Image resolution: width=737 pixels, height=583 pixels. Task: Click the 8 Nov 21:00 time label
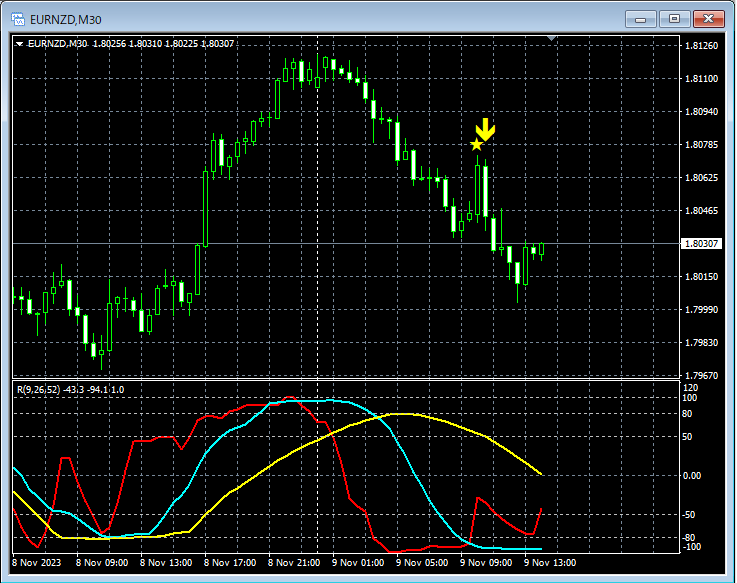coord(294,563)
